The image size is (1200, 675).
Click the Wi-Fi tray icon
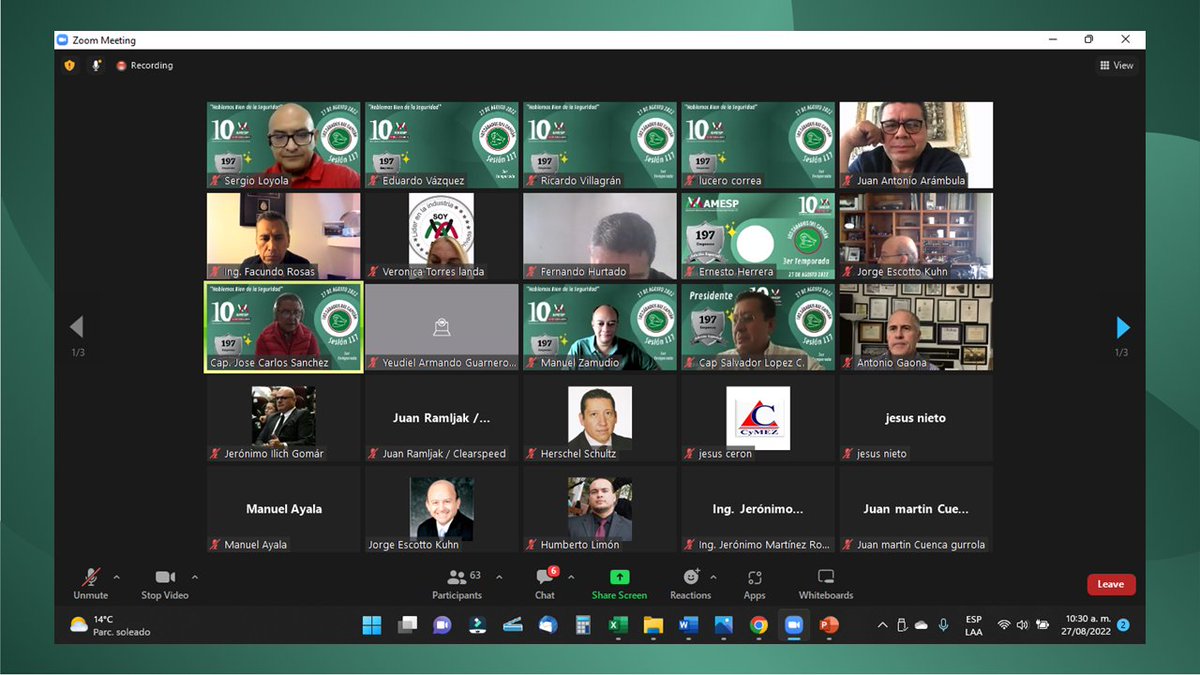click(x=1004, y=625)
